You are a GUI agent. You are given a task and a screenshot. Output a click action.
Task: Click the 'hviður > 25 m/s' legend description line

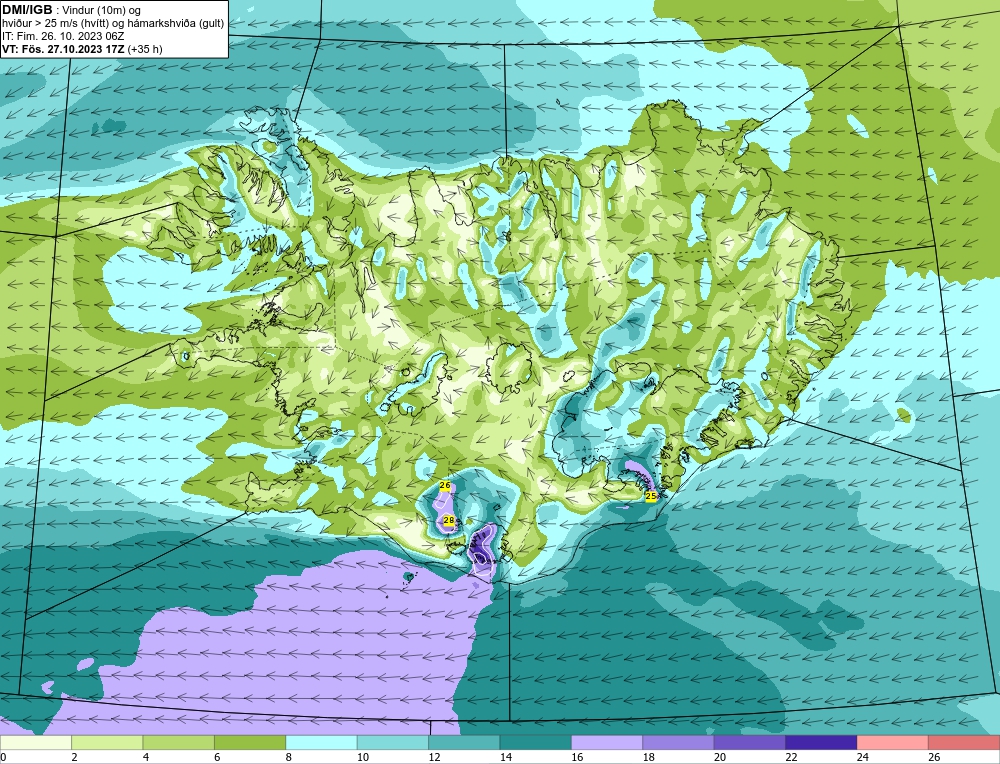(x=113, y=24)
